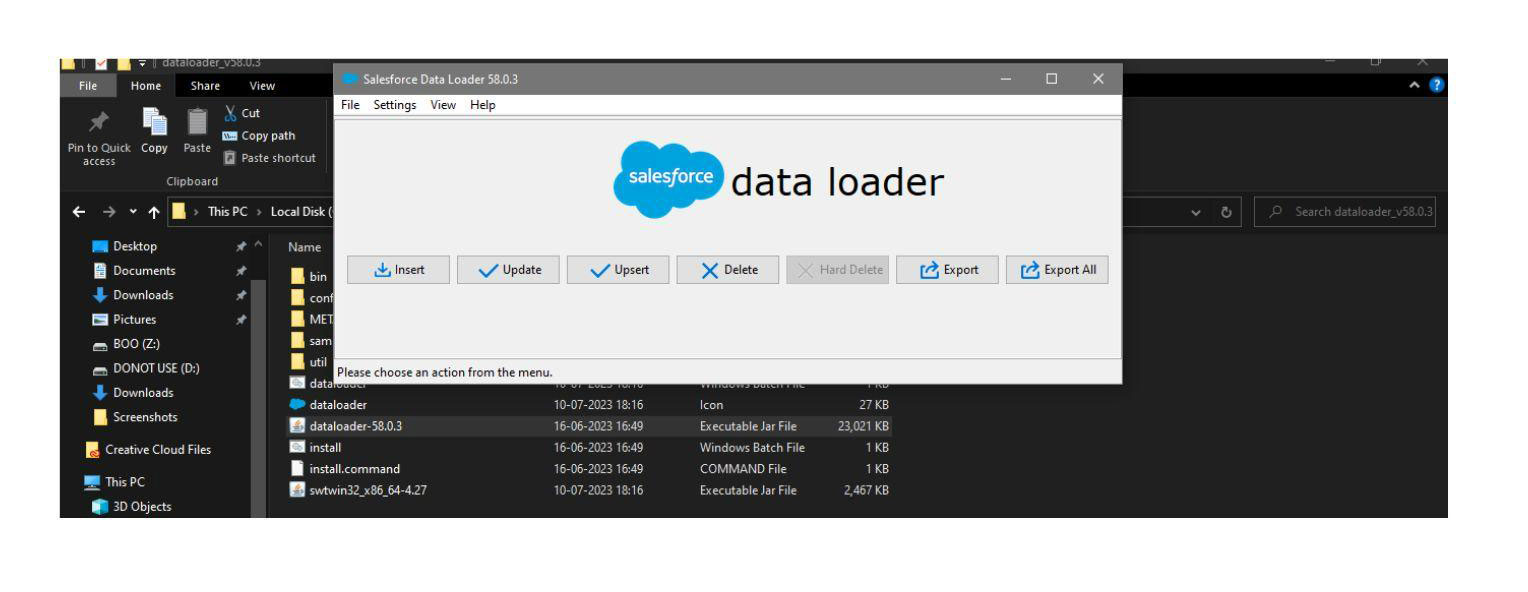Select Desktop in the navigation pane

[x=136, y=246]
